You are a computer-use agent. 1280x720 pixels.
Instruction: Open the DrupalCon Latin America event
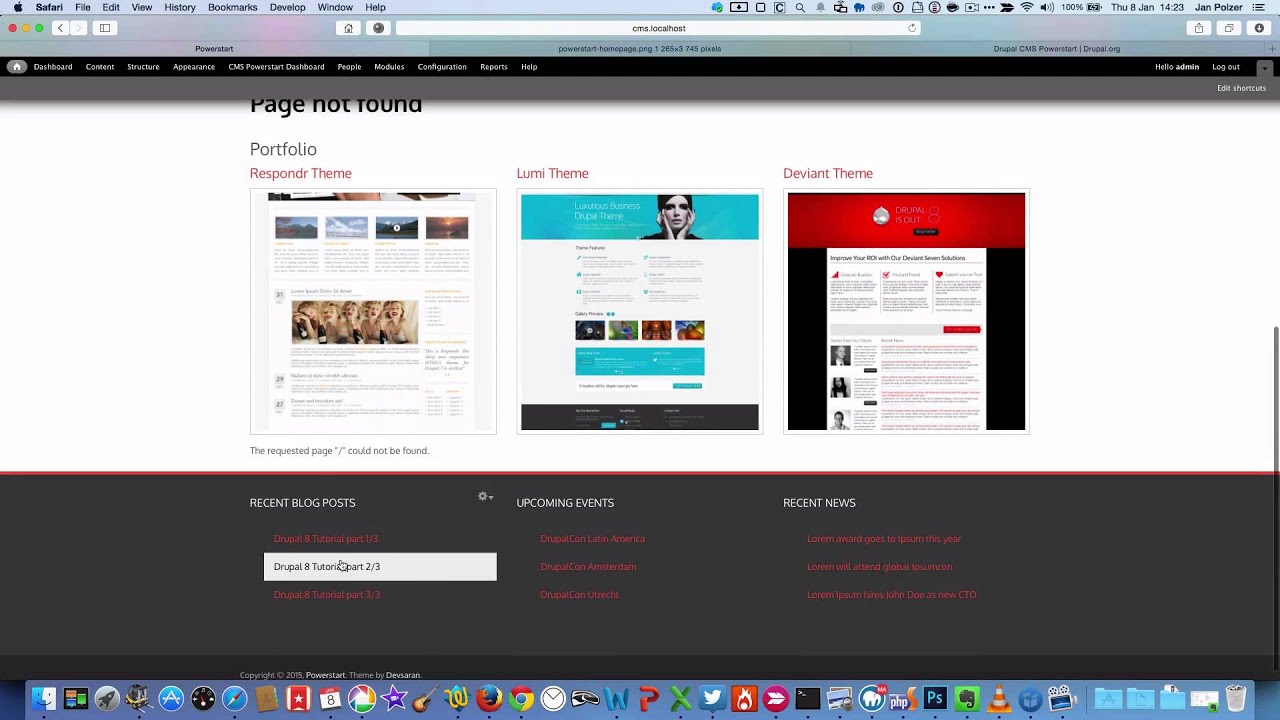(593, 538)
